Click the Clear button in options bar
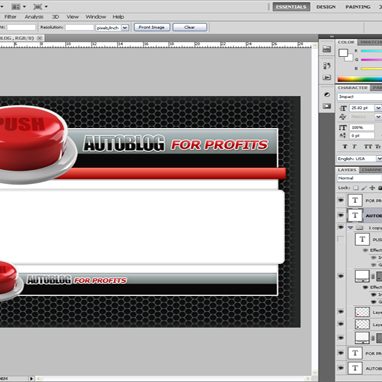 (189, 27)
